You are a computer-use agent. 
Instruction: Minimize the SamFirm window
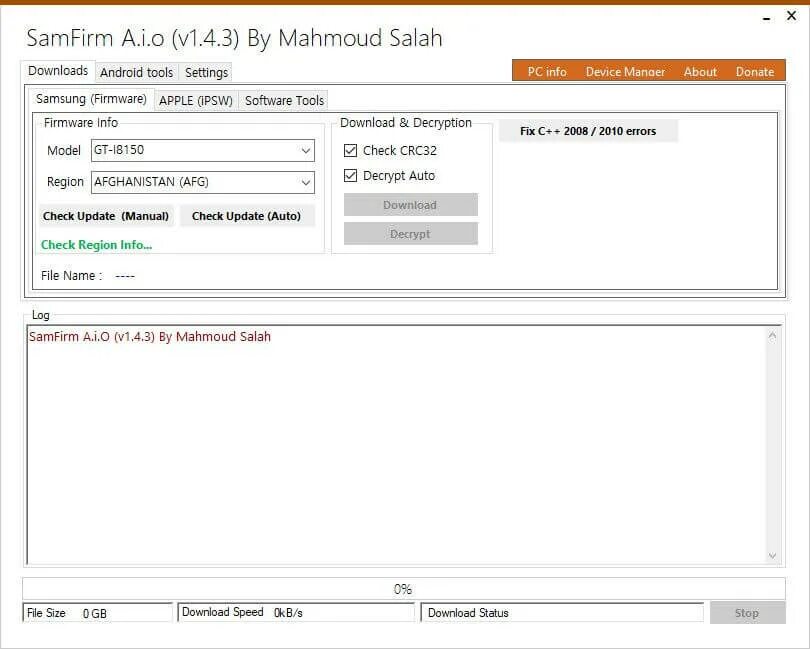point(767,19)
